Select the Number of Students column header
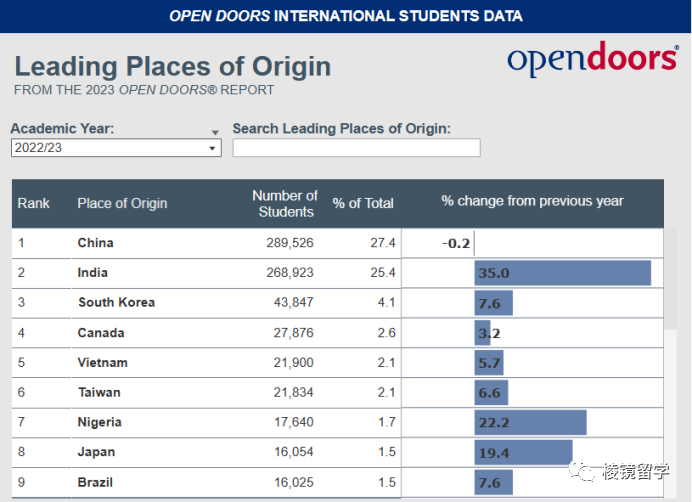This screenshot has width=692, height=502. click(285, 203)
